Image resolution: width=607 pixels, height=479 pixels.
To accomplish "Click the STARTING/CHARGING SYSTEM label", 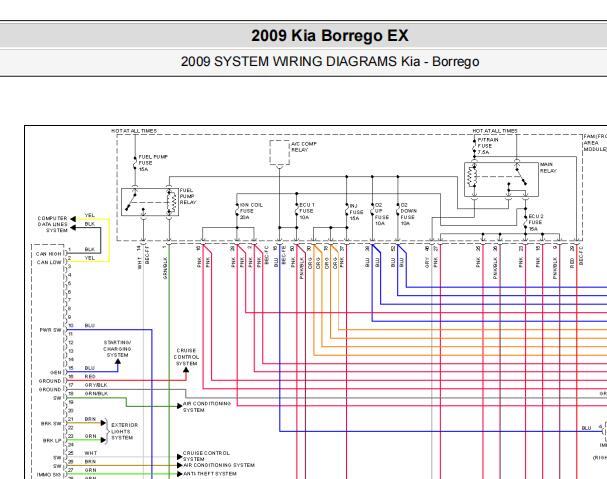I will point(117,349).
